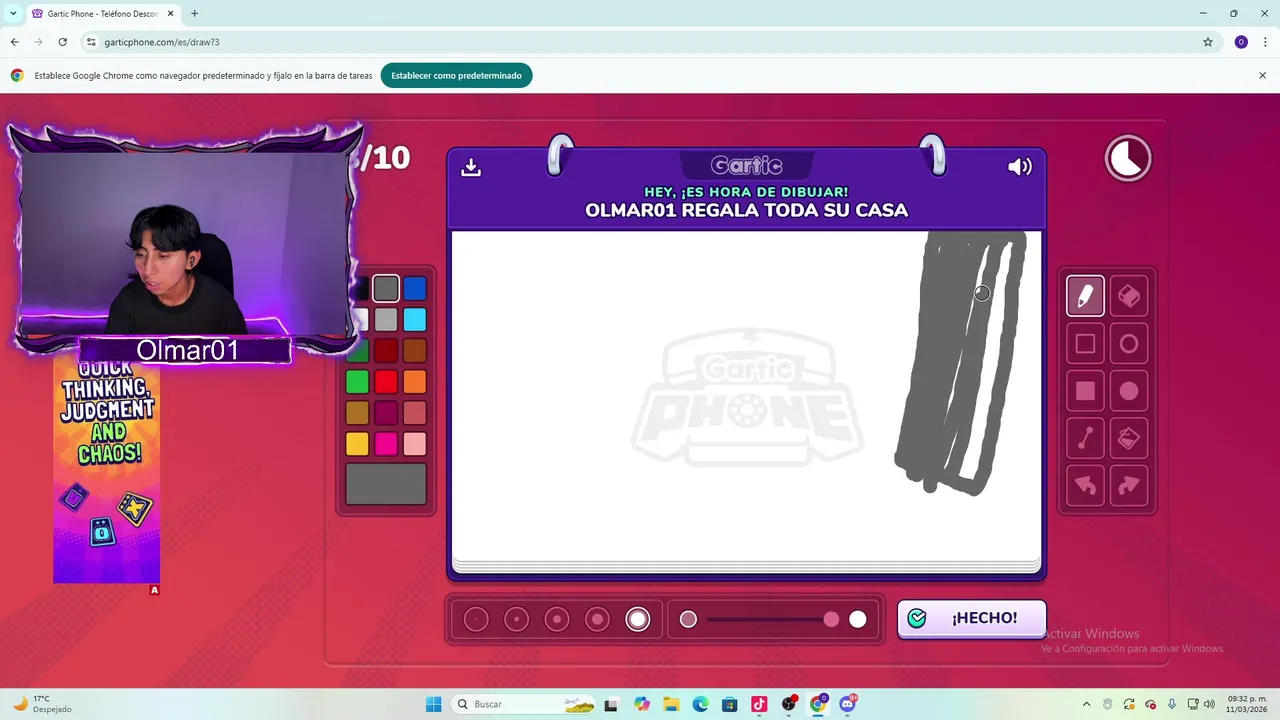This screenshot has height=720, width=1280.
Task: Select the paint bucket fill tool
Action: pyautogui.click(x=1129, y=438)
